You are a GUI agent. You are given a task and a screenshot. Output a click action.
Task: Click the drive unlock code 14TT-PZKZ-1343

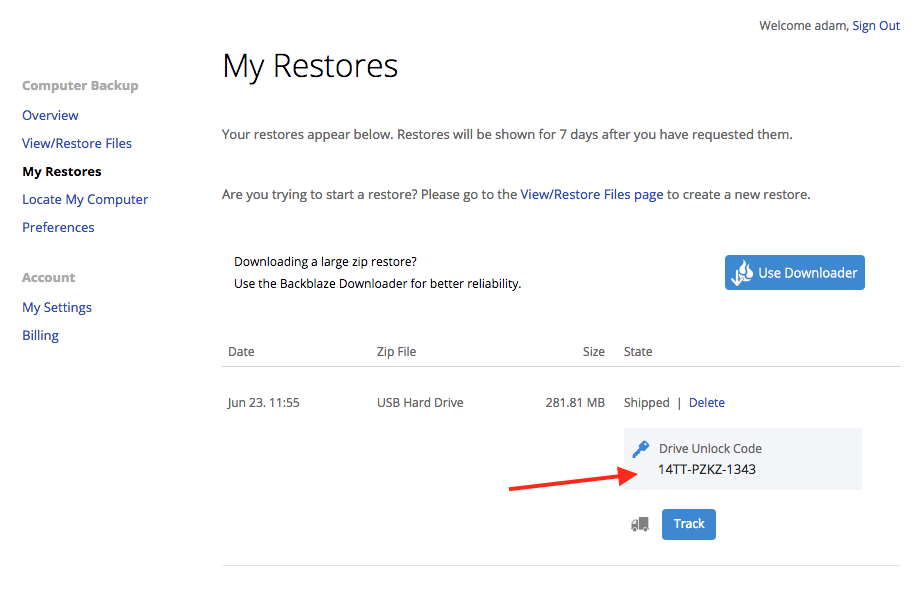707,469
